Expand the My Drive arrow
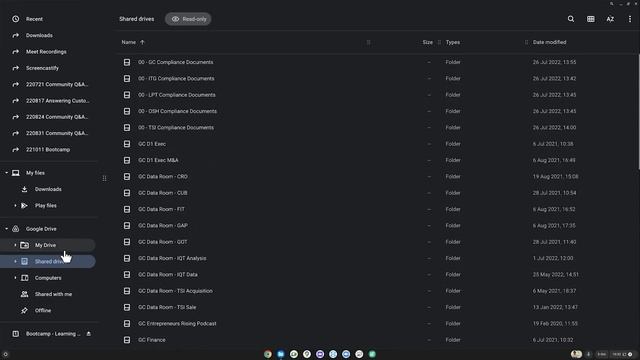640x360 pixels. [x=15, y=245]
